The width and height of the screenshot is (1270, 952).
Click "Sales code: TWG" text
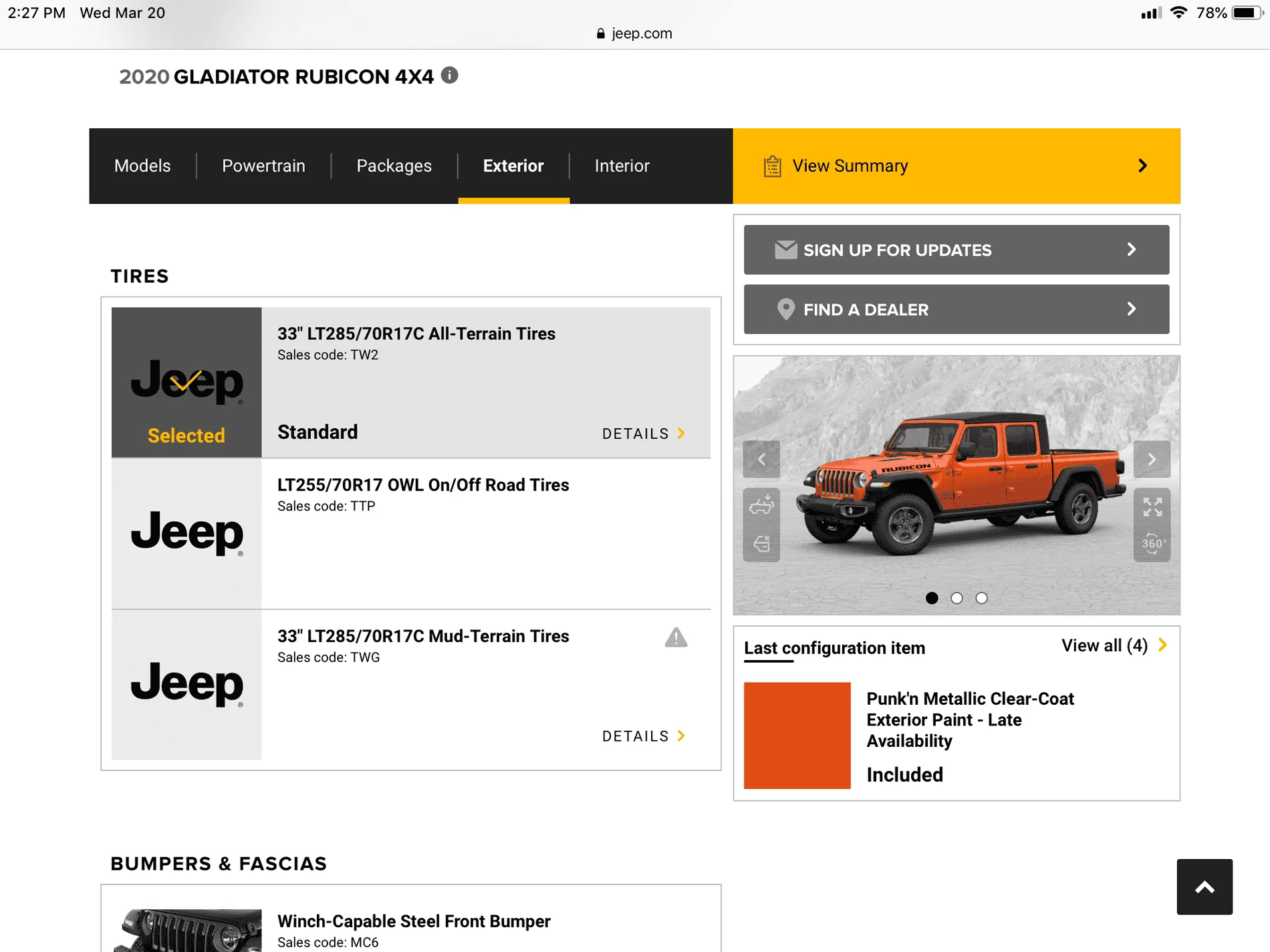[328, 657]
